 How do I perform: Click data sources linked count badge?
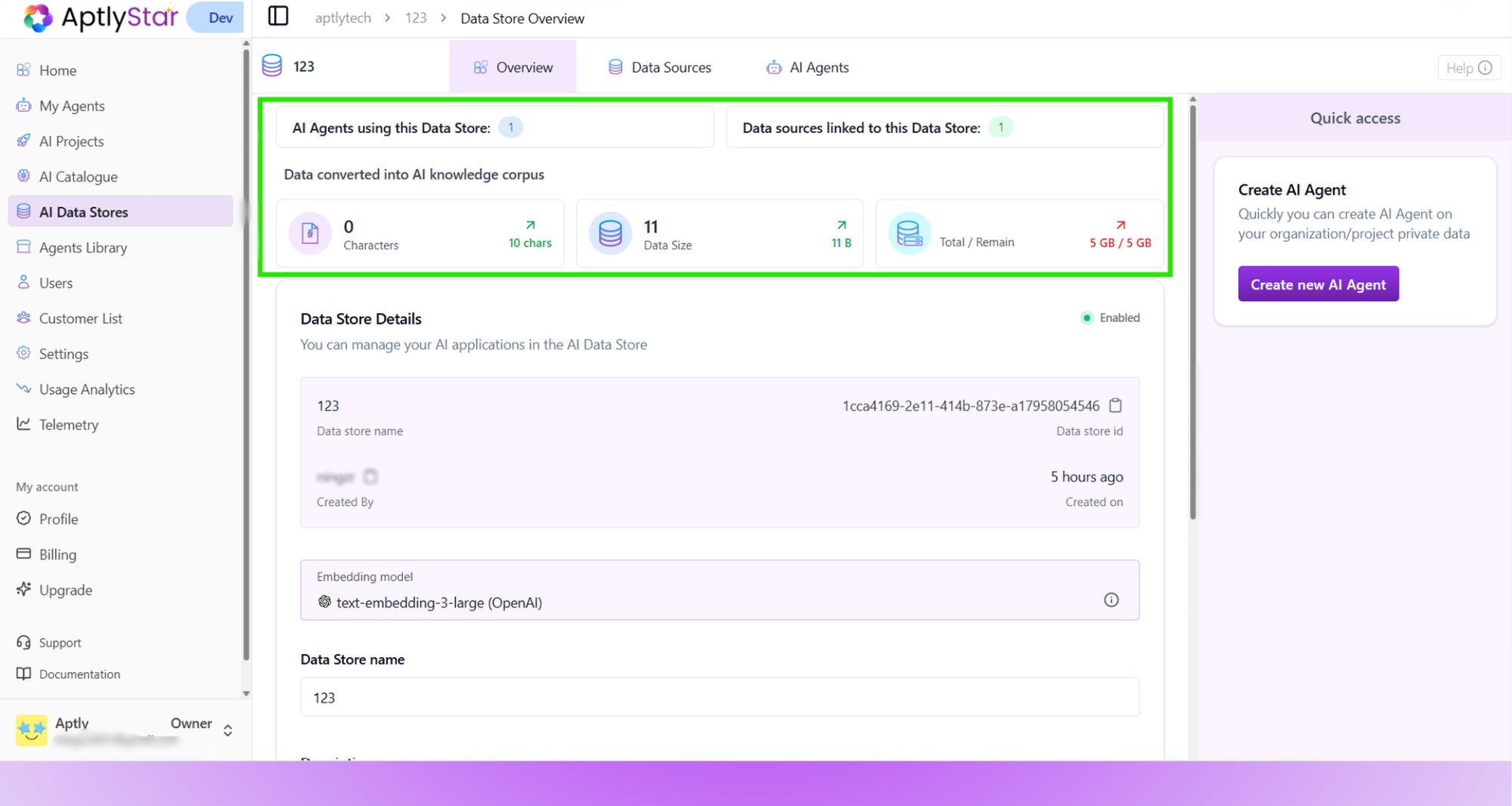pyautogui.click(x=1001, y=127)
